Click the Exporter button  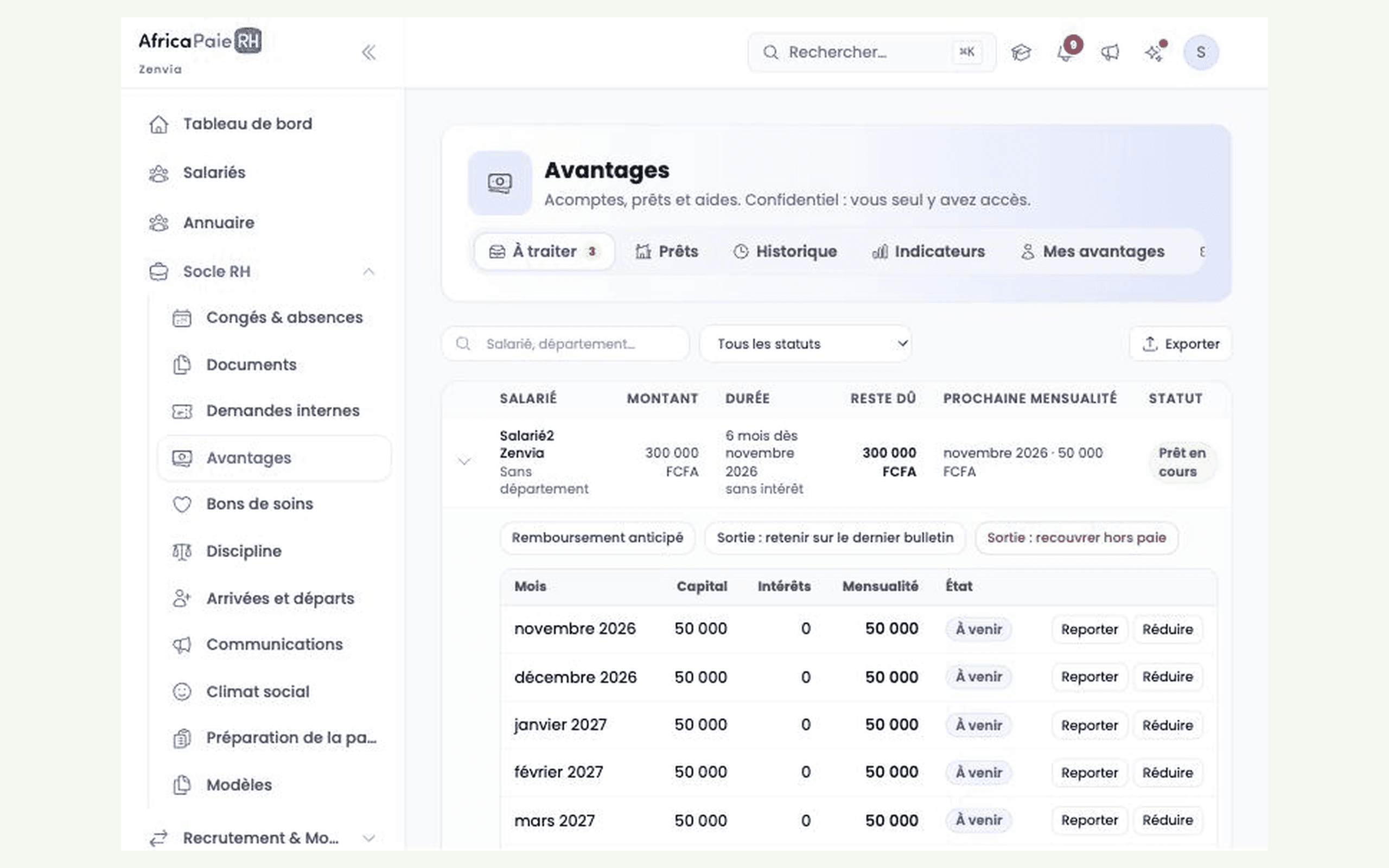point(1181,344)
